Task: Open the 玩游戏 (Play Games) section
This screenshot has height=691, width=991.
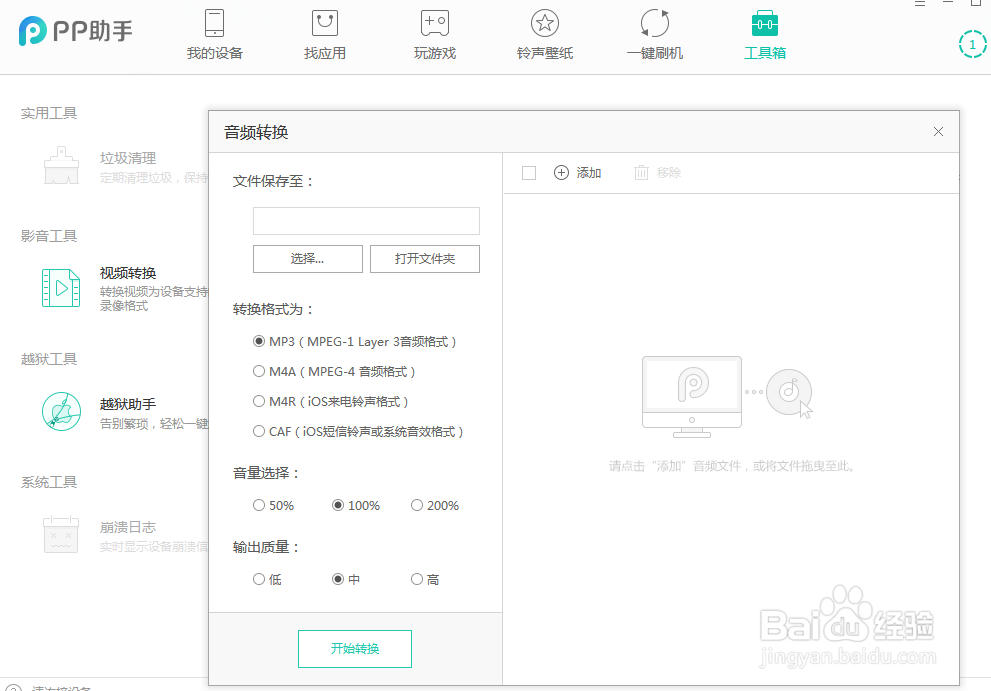Action: click(x=434, y=35)
